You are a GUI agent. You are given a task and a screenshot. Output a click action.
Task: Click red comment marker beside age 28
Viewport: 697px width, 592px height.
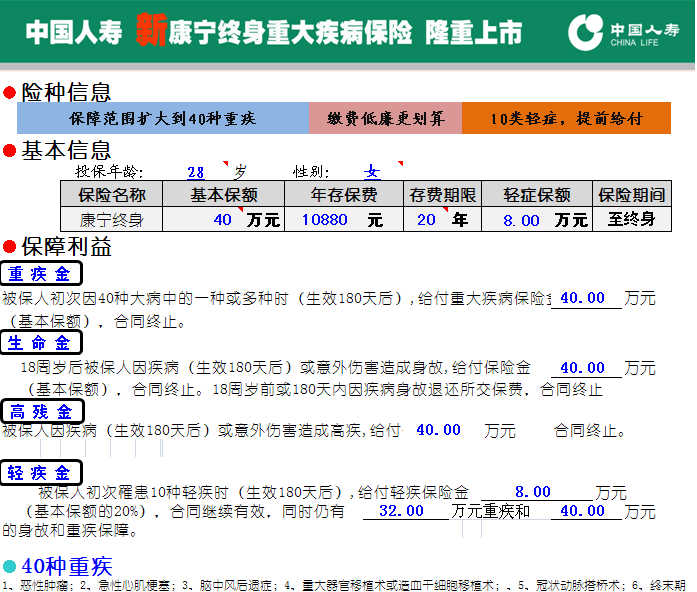point(226,164)
